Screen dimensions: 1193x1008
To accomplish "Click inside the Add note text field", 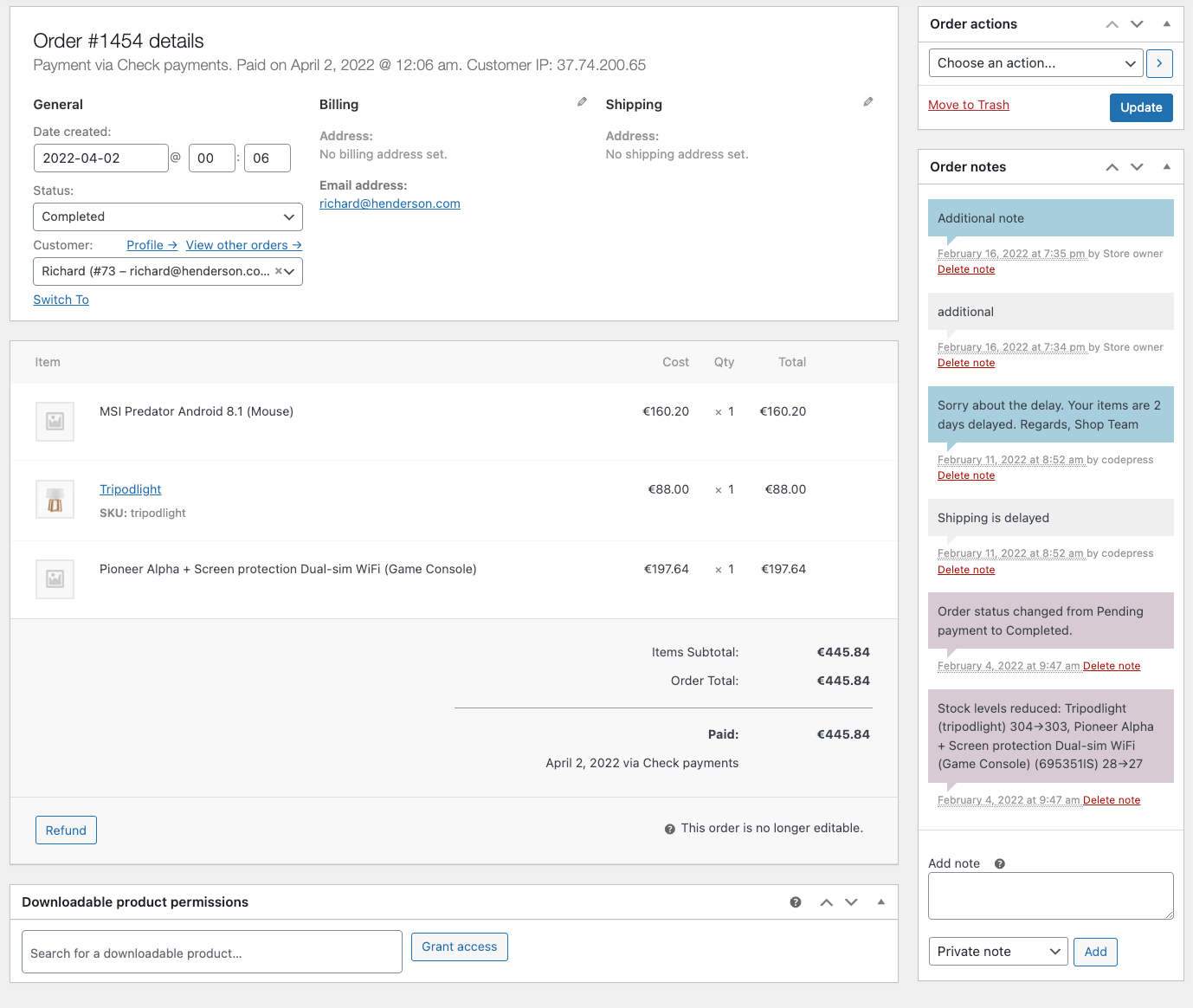I will pos(1050,895).
